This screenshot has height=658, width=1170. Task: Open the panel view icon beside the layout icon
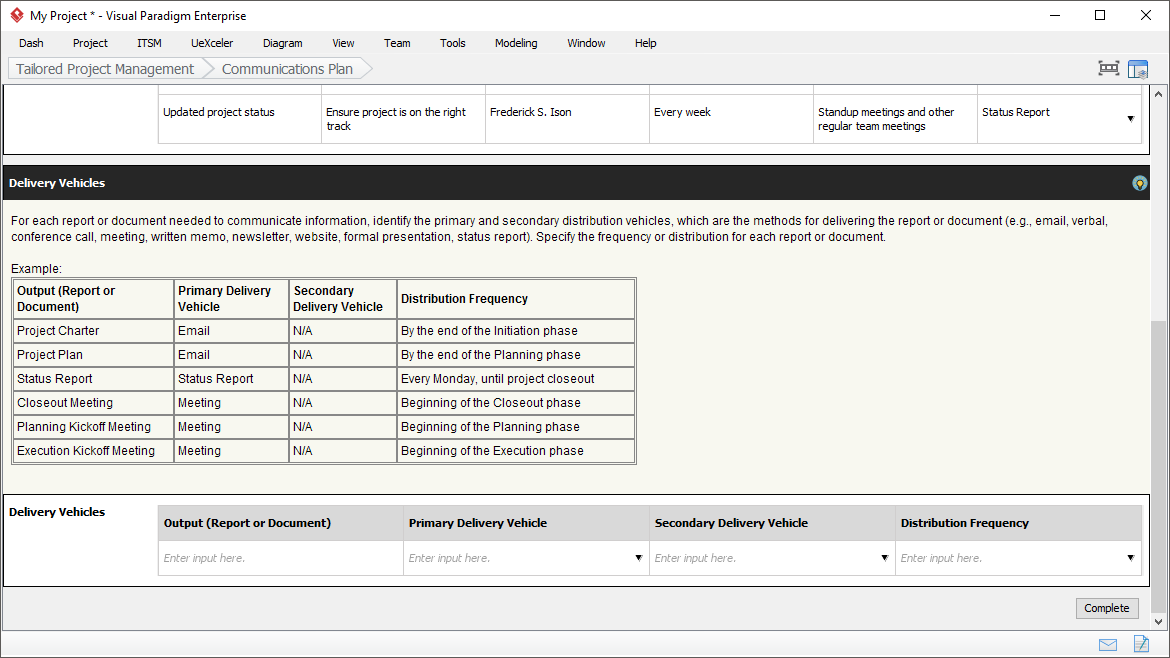pos(1138,69)
